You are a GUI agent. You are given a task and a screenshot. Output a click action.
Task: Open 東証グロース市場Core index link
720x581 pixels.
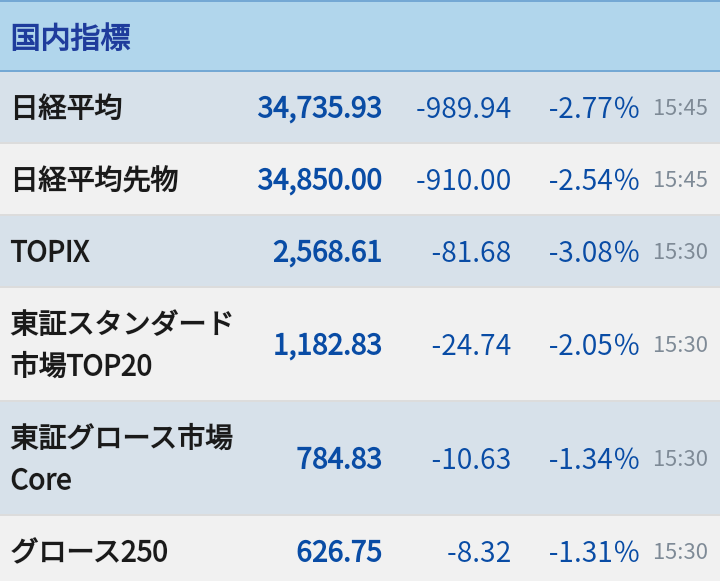click(x=122, y=458)
